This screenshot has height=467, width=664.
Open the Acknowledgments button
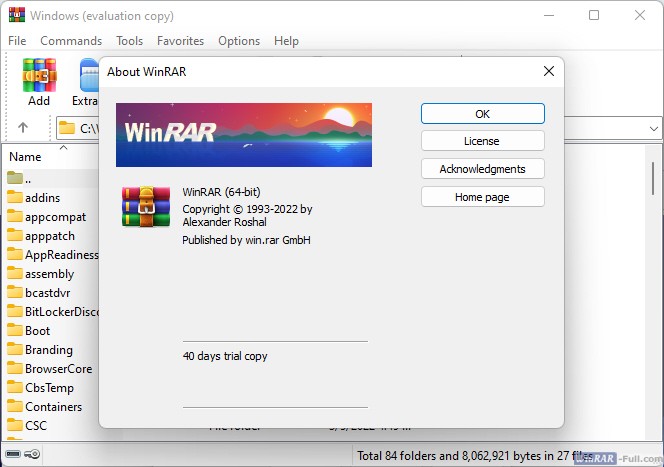482,169
